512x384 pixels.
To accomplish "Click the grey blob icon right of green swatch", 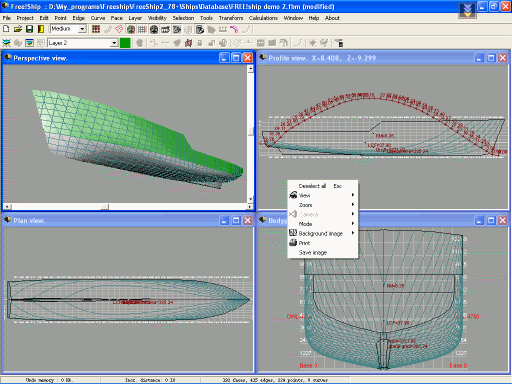I will point(140,43).
